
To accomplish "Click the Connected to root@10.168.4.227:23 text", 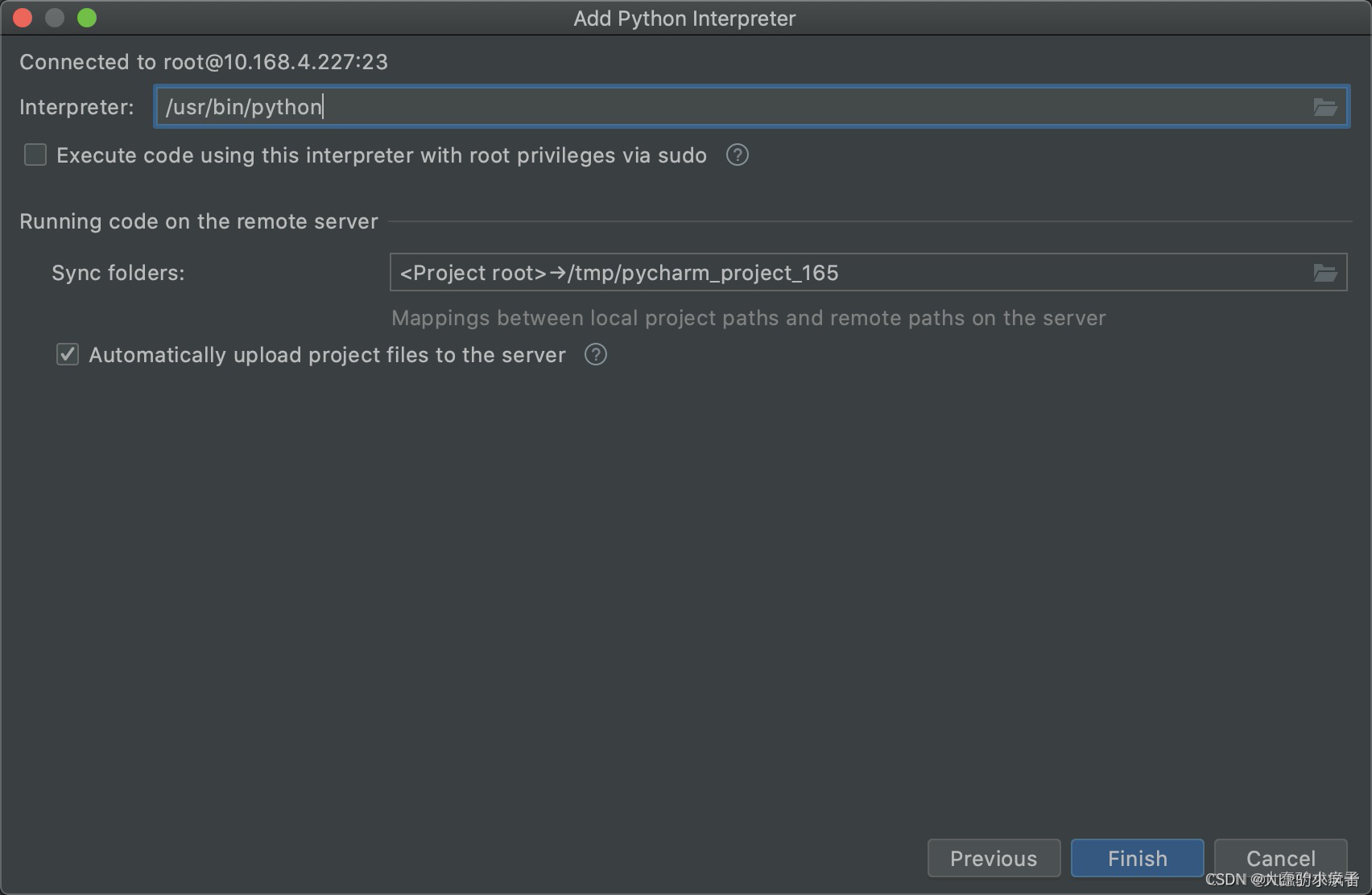I will click(x=205, y=61).
